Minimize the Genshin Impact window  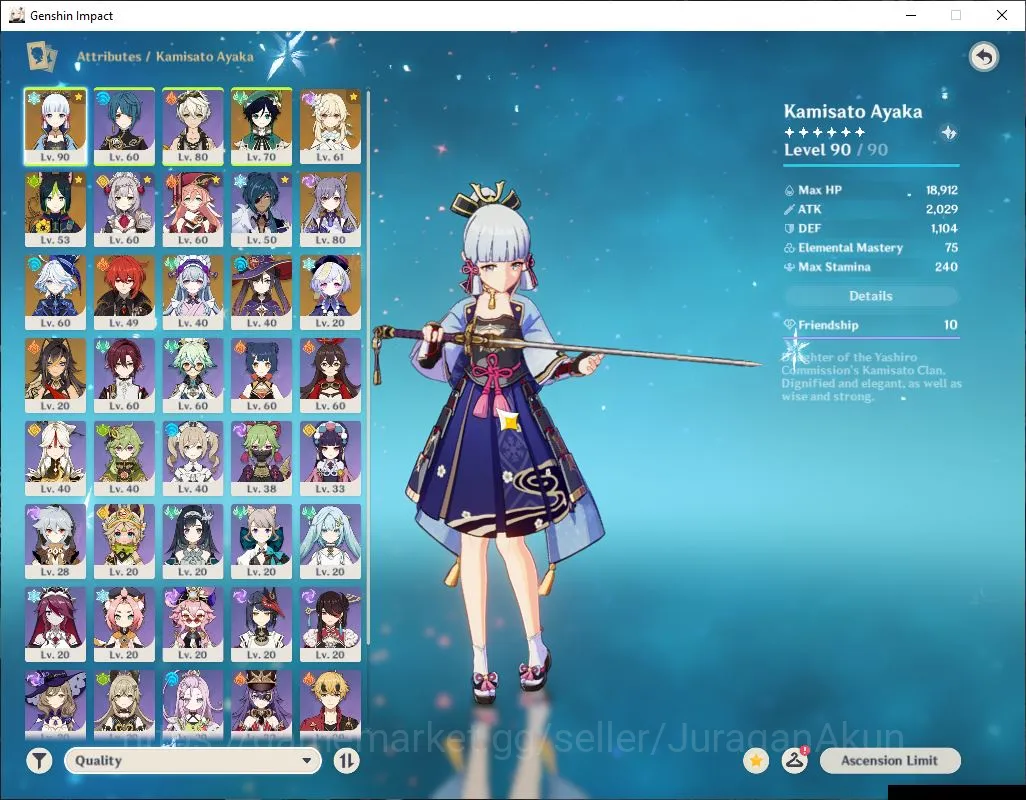911,15
